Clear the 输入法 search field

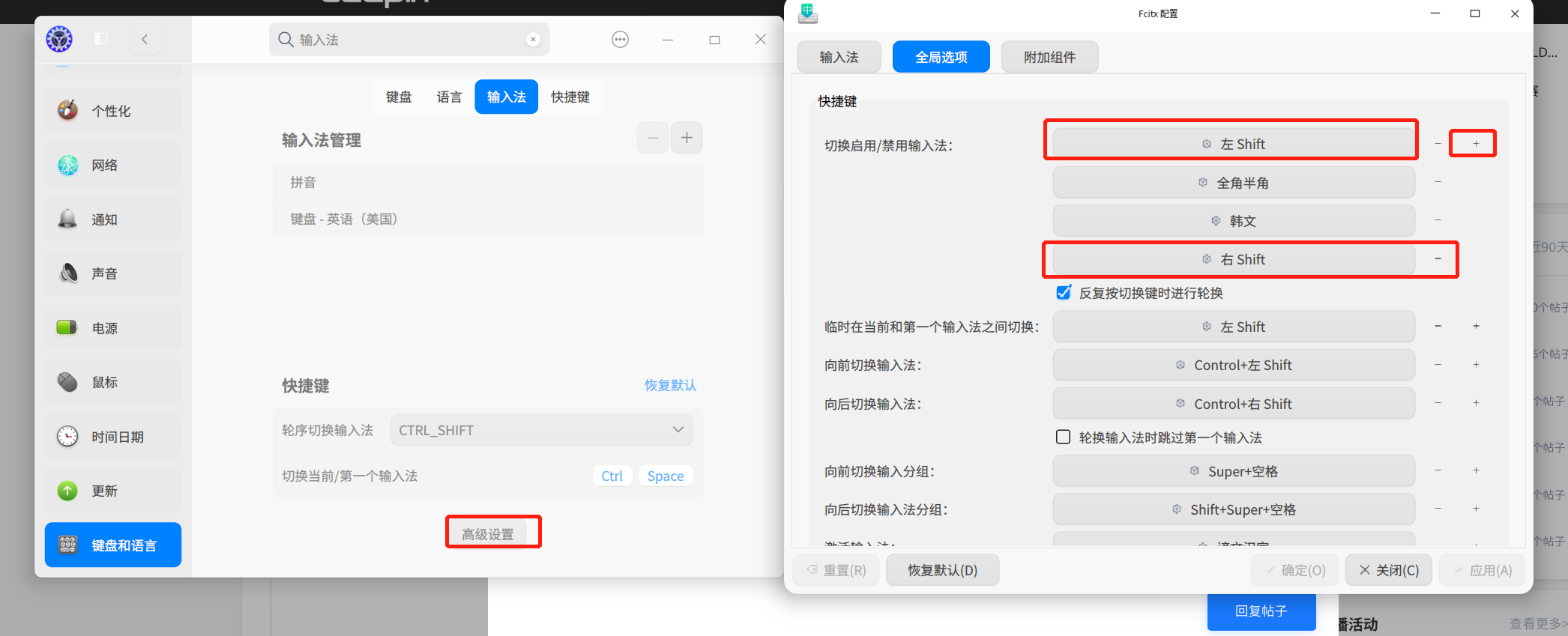pos(533,40)
